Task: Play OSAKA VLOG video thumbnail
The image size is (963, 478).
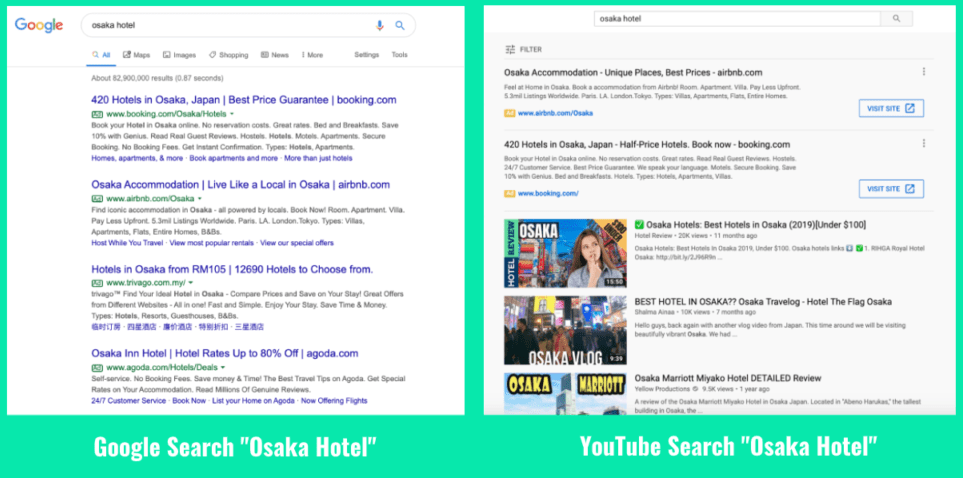Action: coord(566,331)
